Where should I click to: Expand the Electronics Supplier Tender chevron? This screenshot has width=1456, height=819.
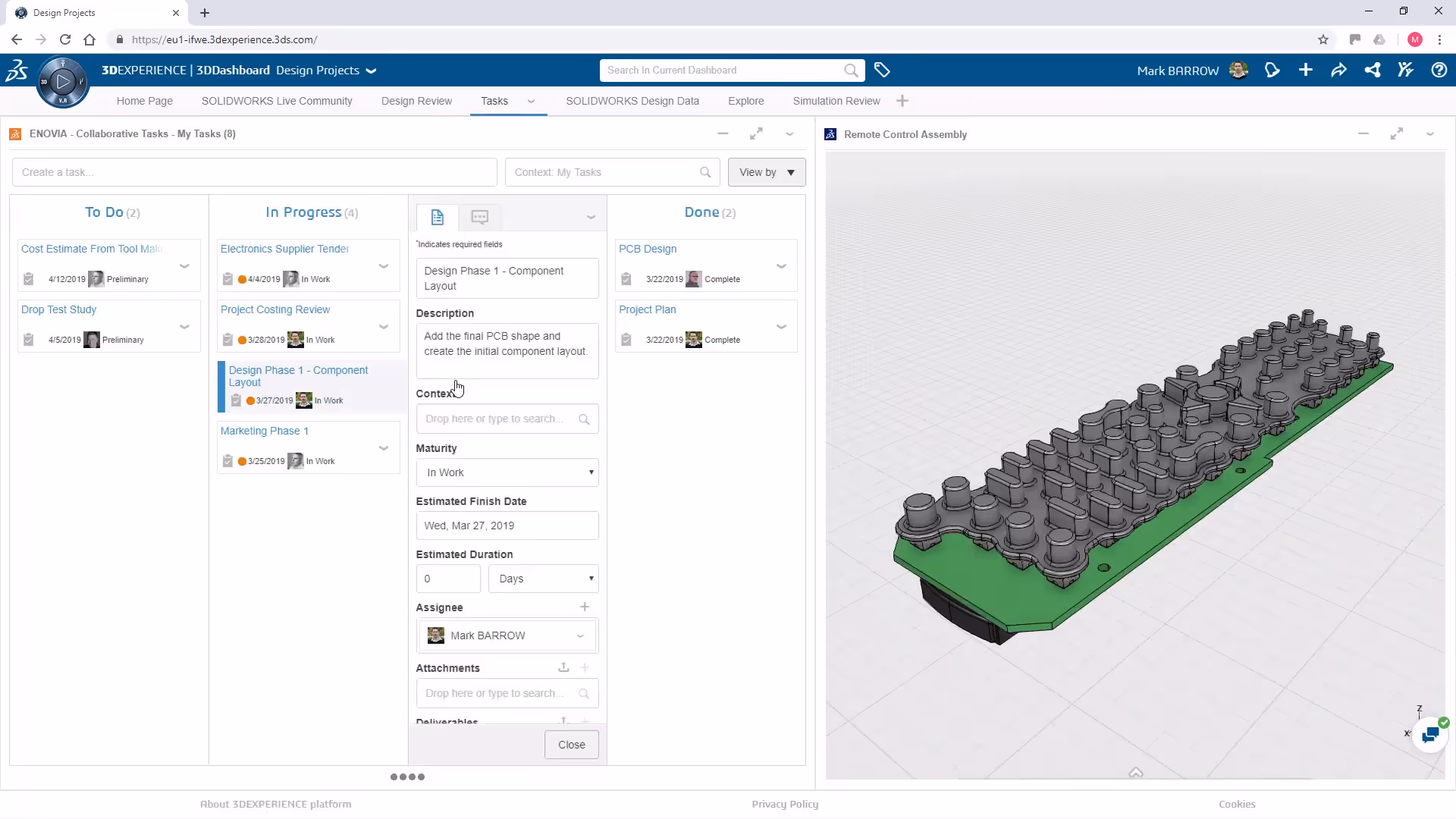pyautogui.click(x=384, y=266)
